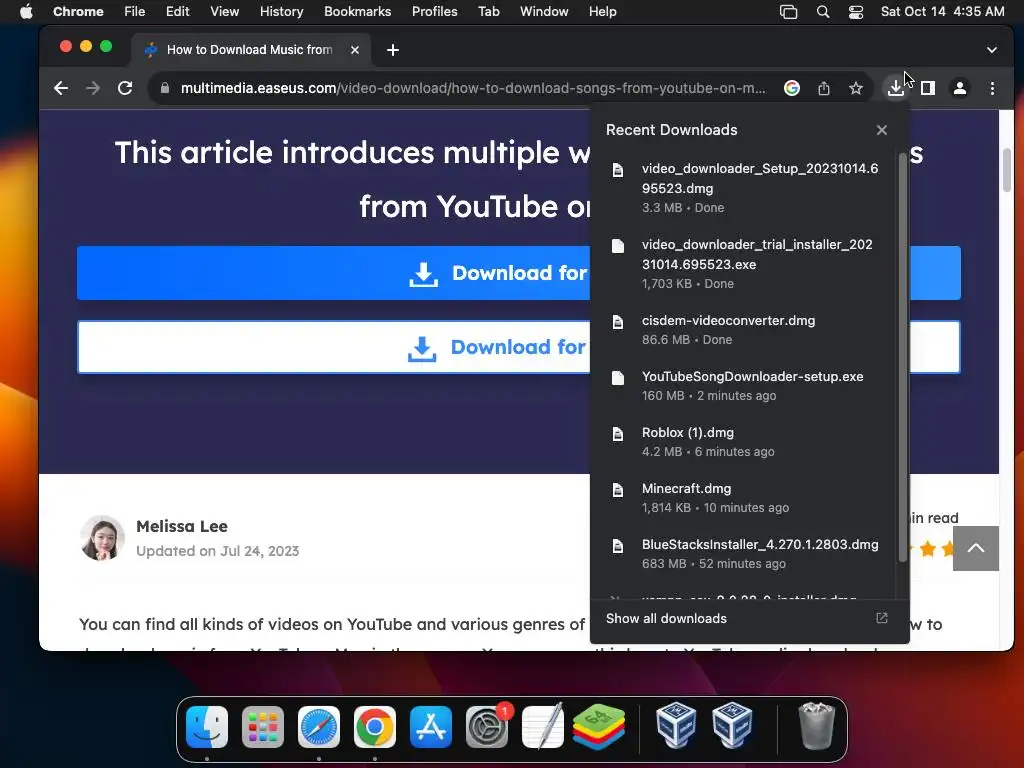1024x768 pixels.
Task: Open the Help menu
Action: pyautogui.click(x=602, y=12)
